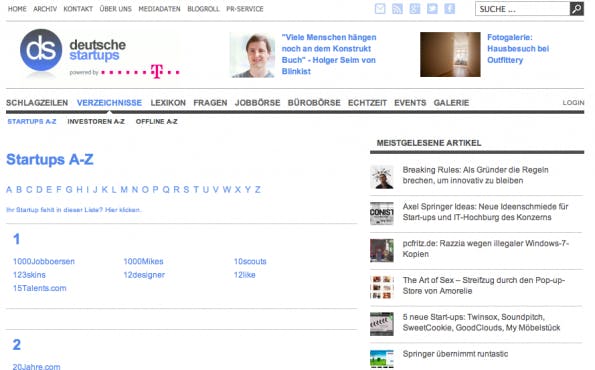Switch to Schlagzeilen tab
595x370 pixels.
tap(37, 103)
